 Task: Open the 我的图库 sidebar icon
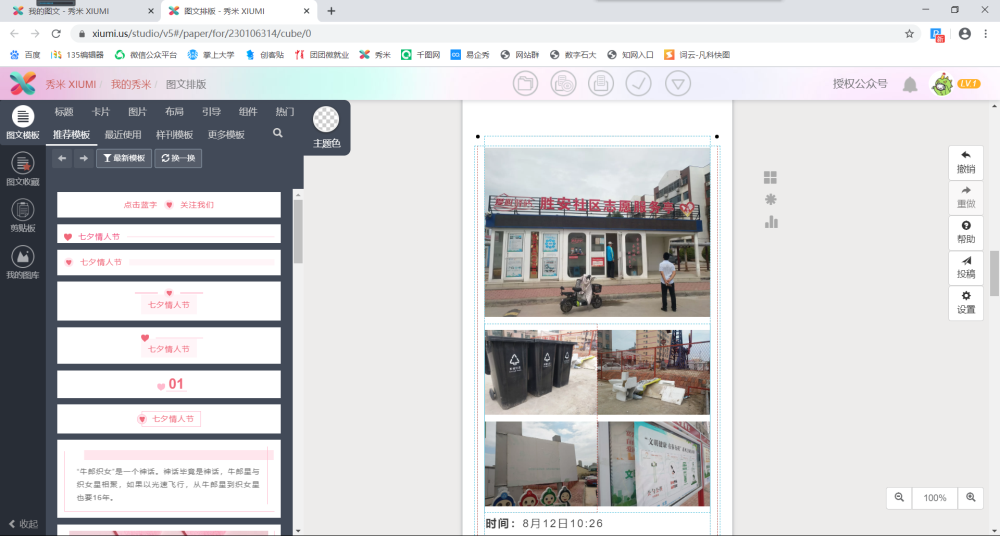coord(23,262)
